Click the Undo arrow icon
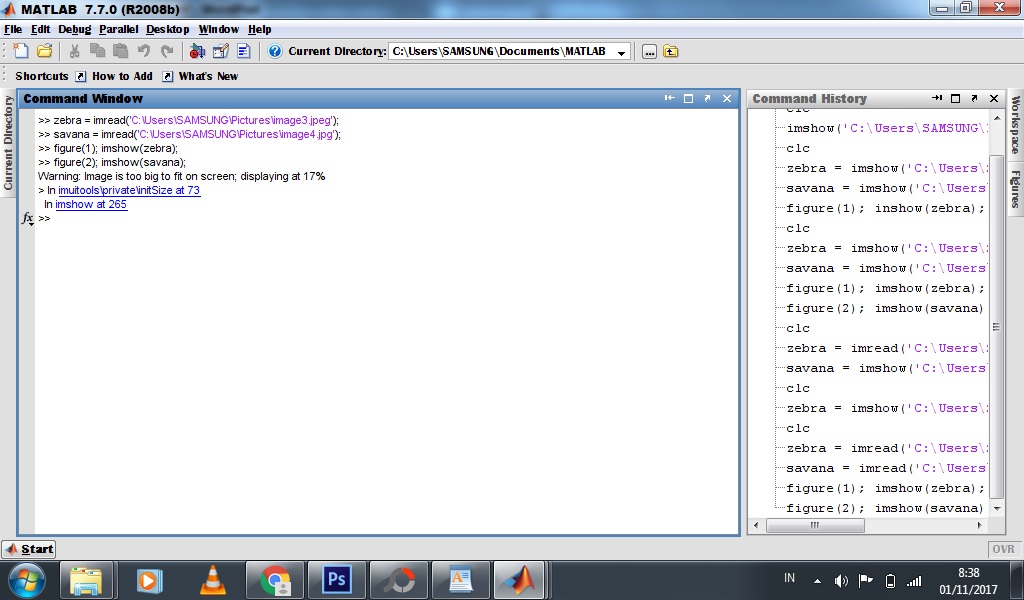Image resolution: width=1024 pixels, height=600 pixels. (144, 51)
